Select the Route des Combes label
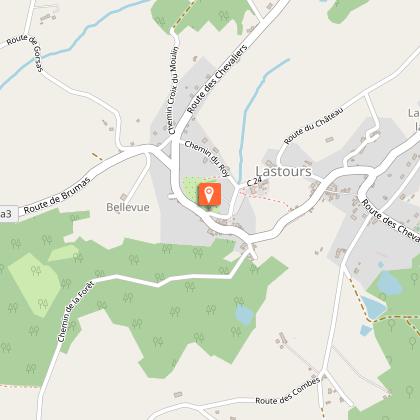The image size is (420, 420). point(288,390)
